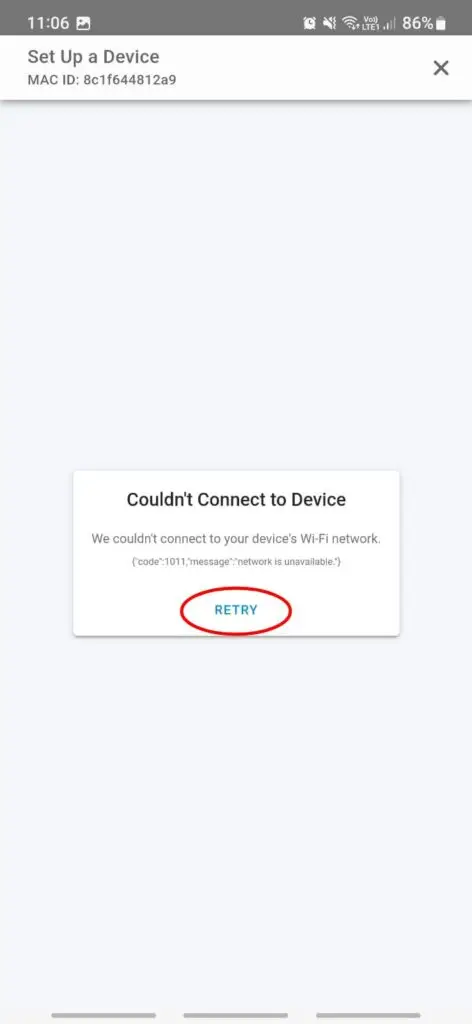This screenshot has height=1024, width=472.
Task: Tap the right navigation bar handle
Action: coord(368,1016)
